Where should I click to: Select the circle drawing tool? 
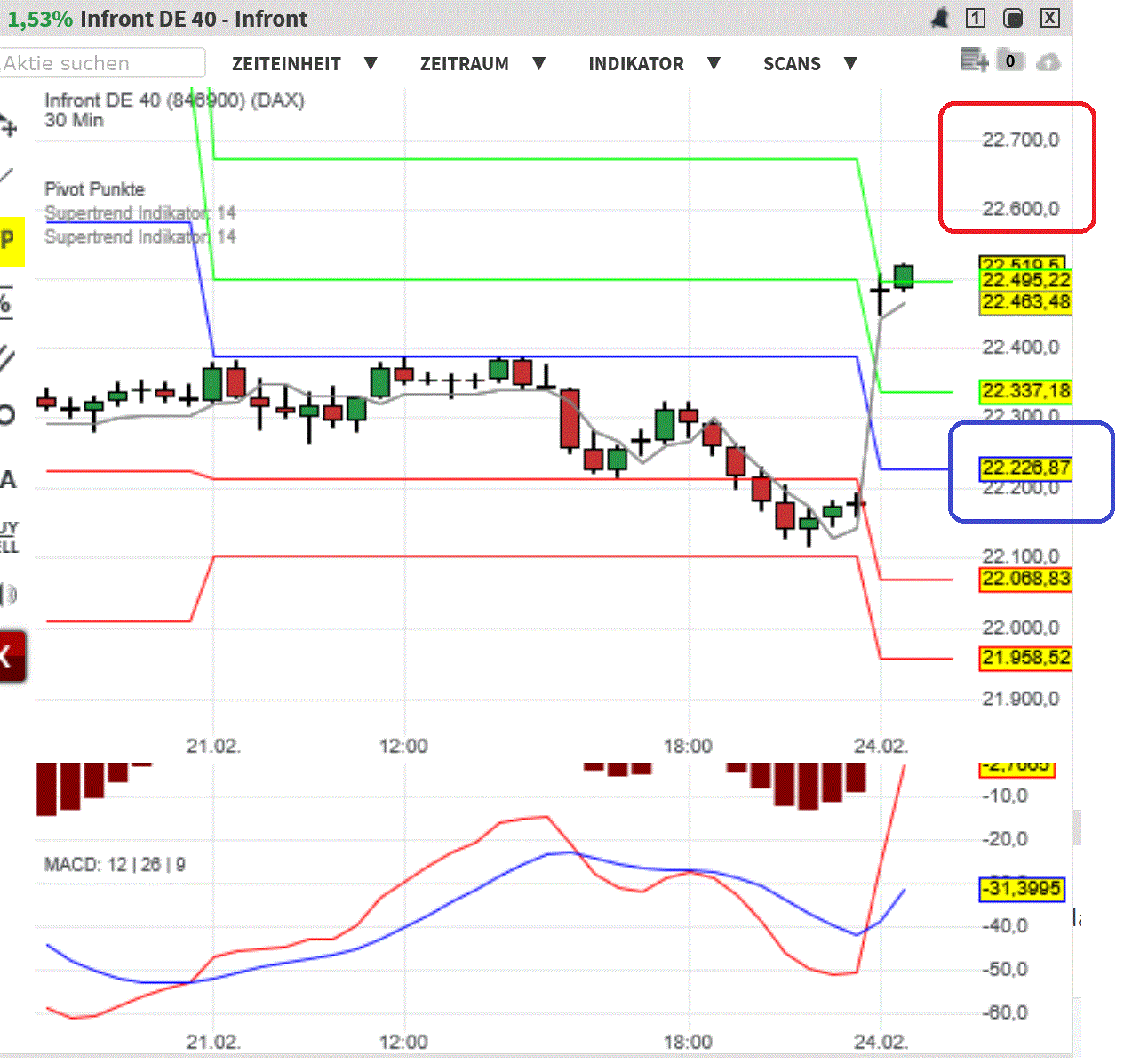click(x=9, y=413)
